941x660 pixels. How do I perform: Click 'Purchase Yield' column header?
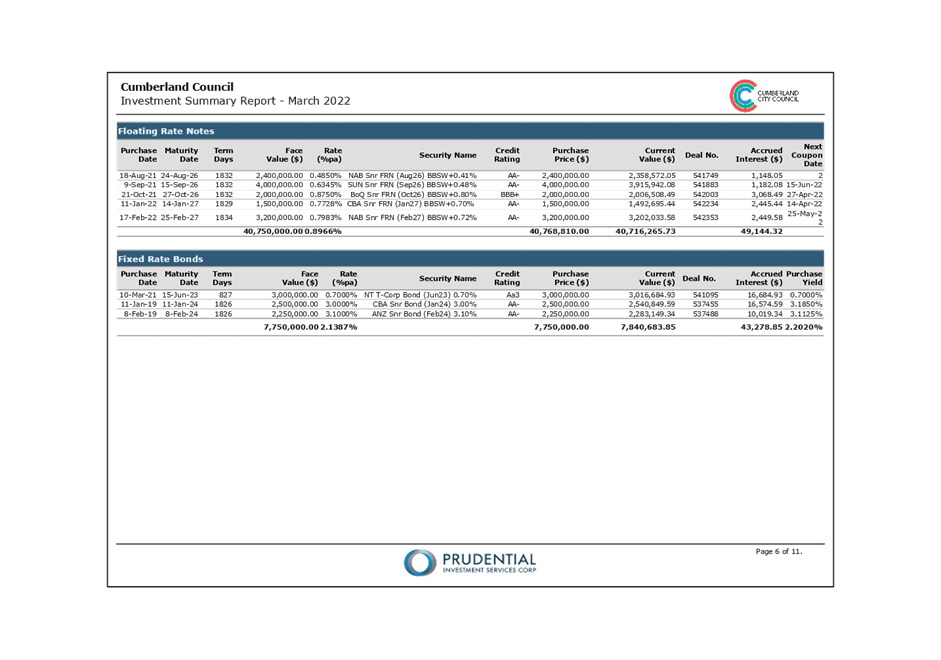click(804, 278)
